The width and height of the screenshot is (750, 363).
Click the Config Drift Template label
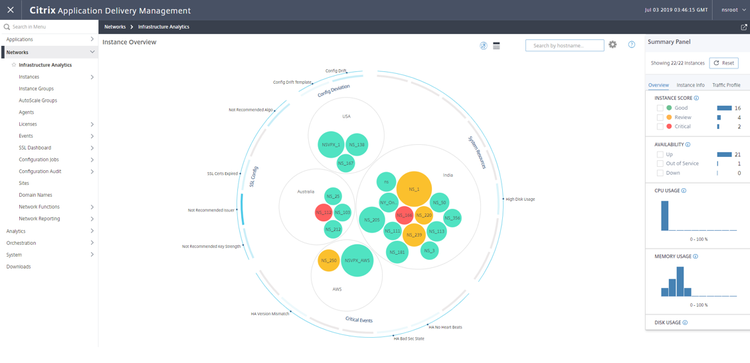point(292,82)
